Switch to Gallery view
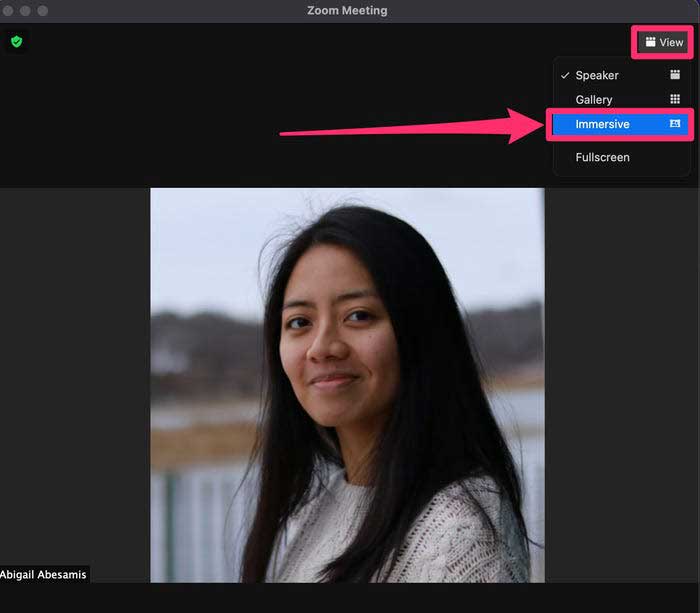 point(594,100)
